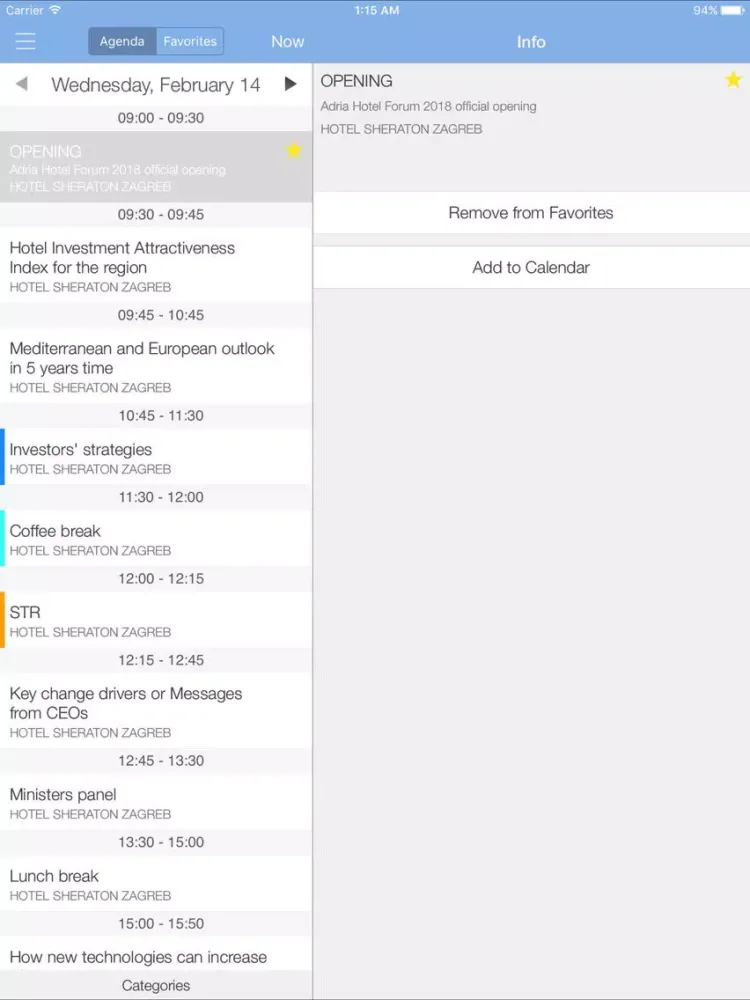Click the Info panel title
750x1000 pixels.
pyautogui.click(x=531, y=42)
